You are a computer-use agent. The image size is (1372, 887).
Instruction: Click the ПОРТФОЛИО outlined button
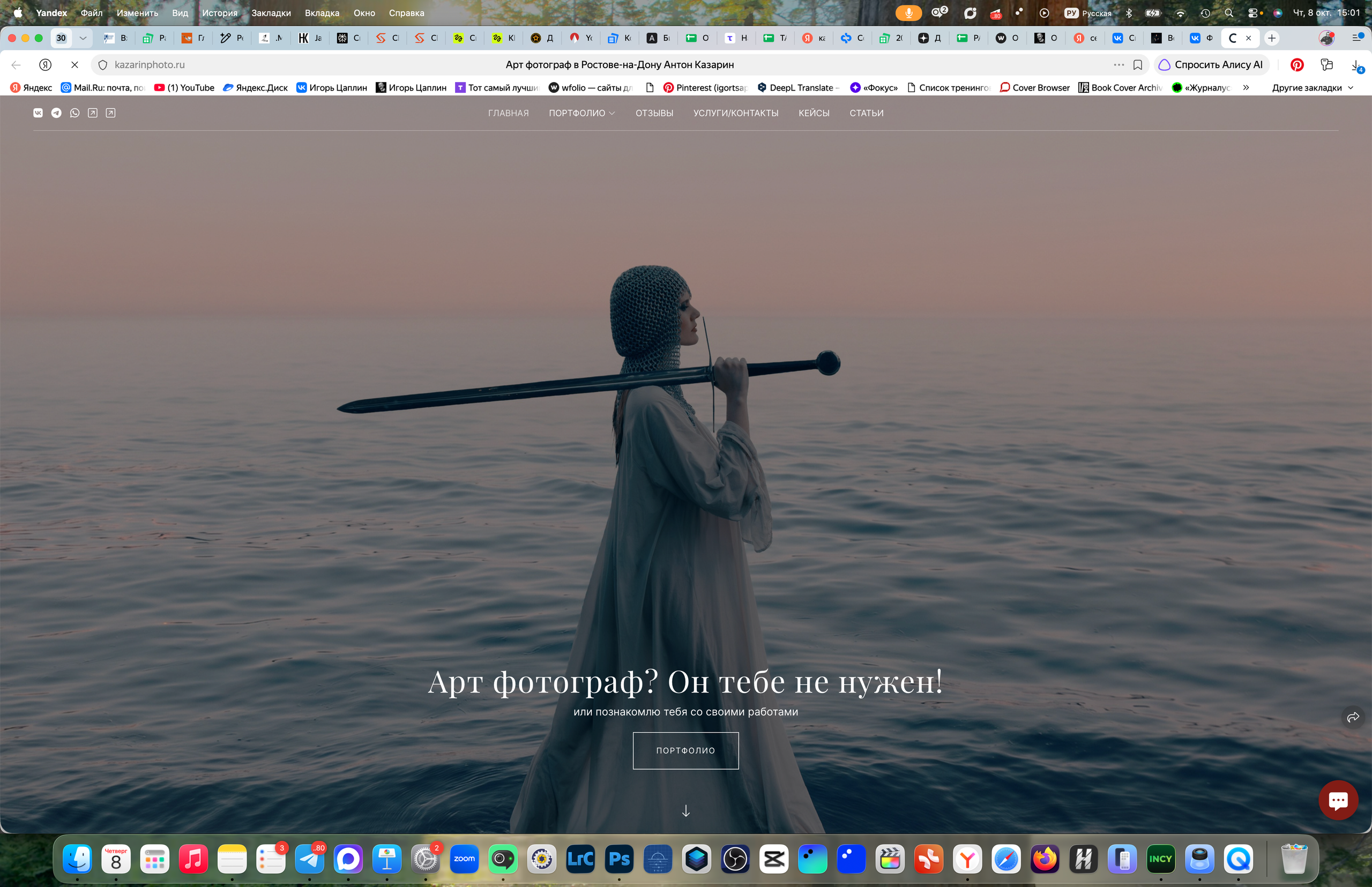click(x=685, y=750)
